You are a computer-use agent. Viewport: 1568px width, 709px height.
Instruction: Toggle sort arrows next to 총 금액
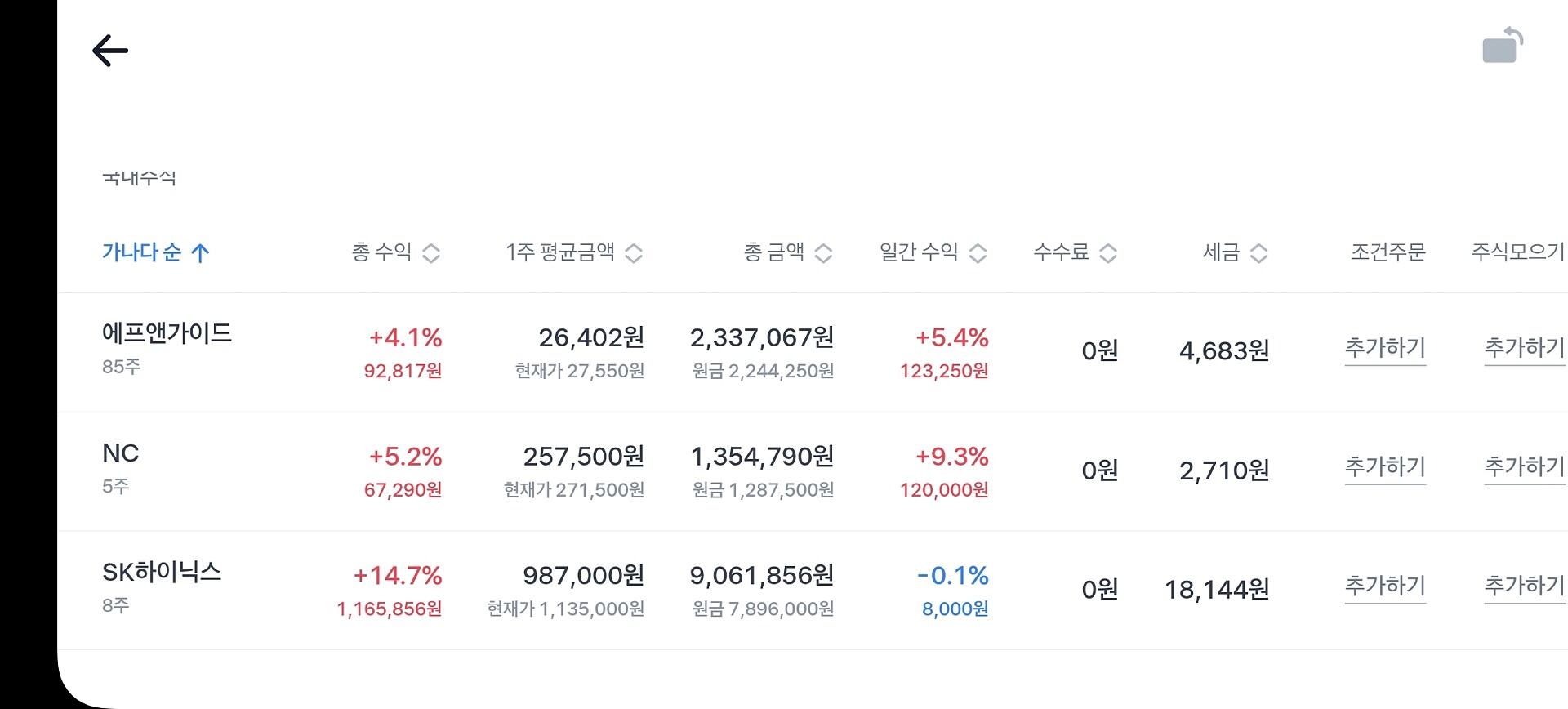coord(823,253)
